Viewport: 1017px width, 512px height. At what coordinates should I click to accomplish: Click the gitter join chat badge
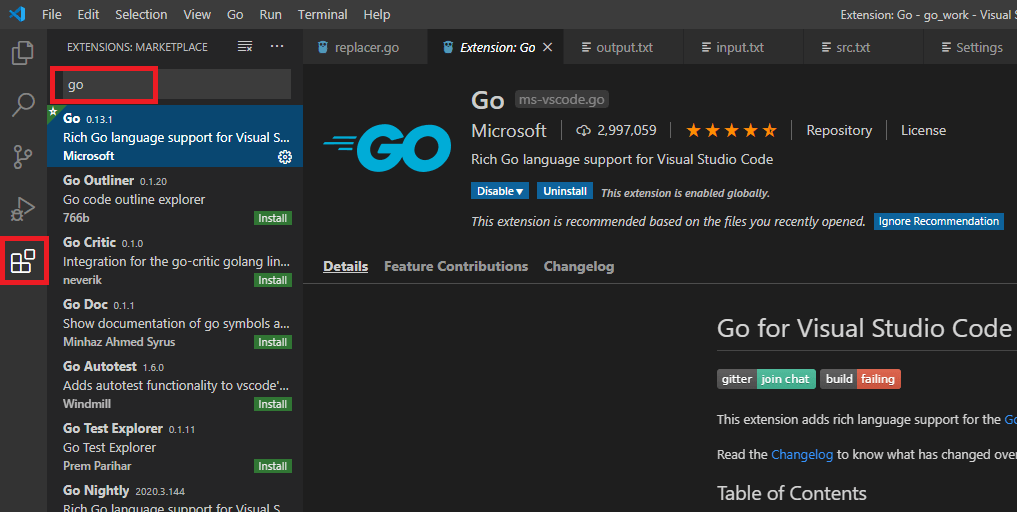click(x=766, y=379)
